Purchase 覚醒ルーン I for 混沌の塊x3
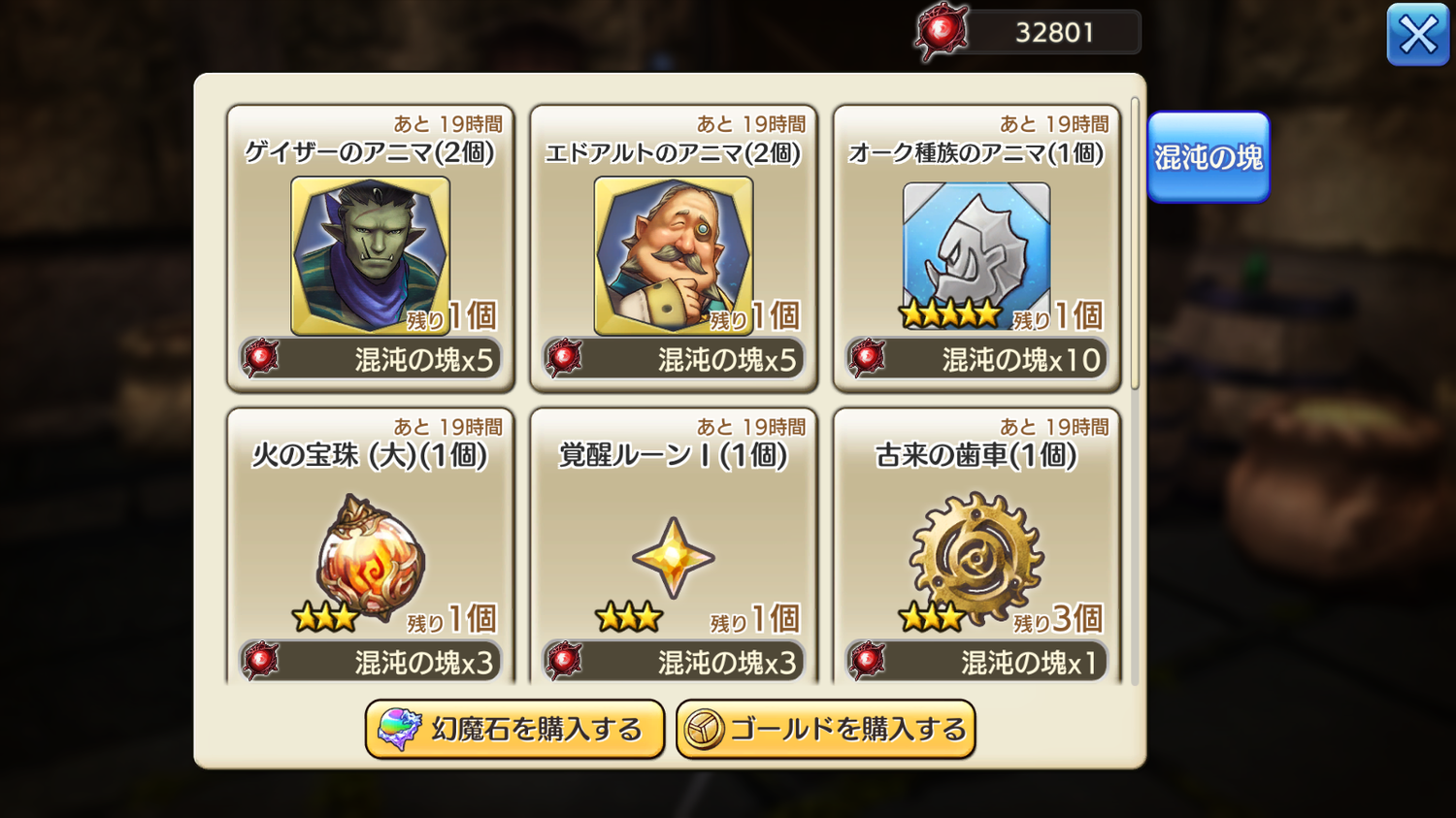Viewport: 1456px width, 818px height. click(674, 662)
